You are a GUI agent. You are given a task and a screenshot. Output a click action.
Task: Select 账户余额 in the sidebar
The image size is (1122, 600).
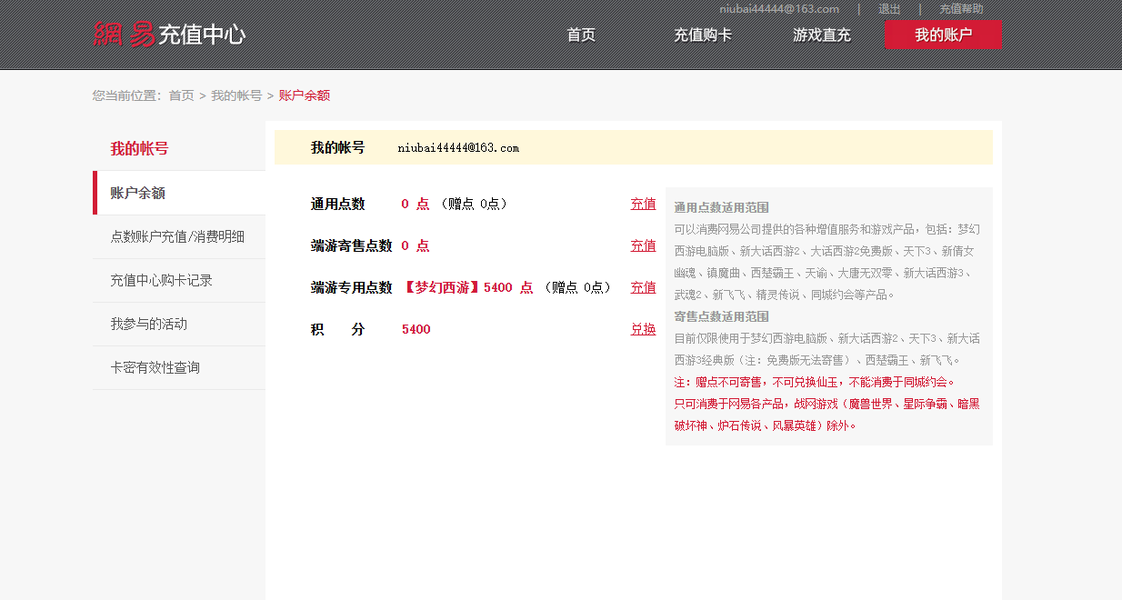pos(179,192)
